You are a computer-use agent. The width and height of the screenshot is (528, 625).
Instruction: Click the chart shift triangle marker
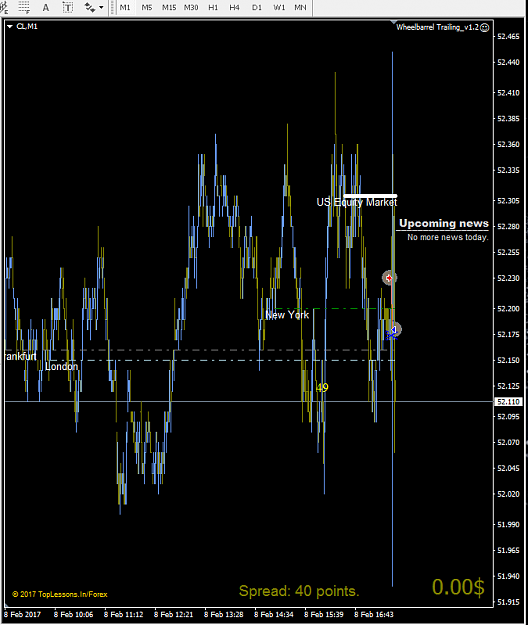point(394,22)
